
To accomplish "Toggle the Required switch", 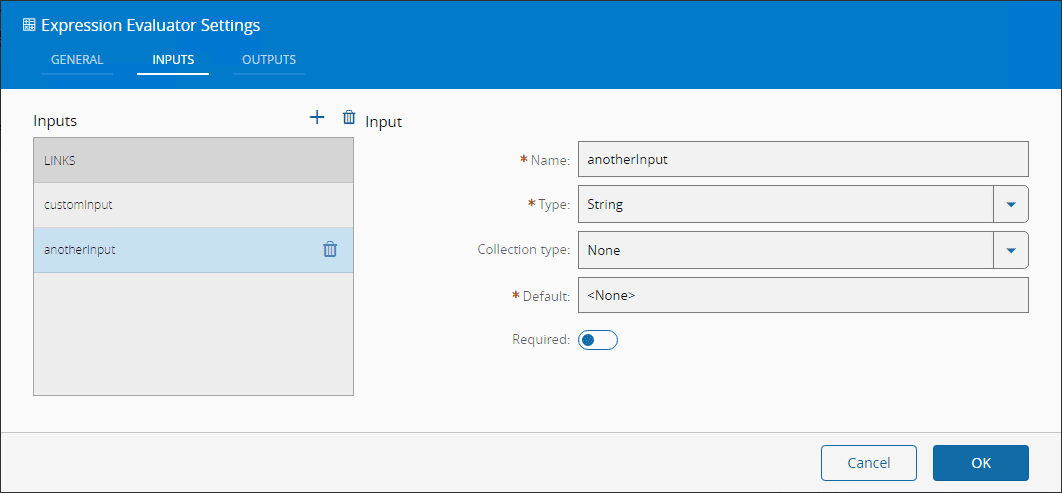I will point(598,340).
